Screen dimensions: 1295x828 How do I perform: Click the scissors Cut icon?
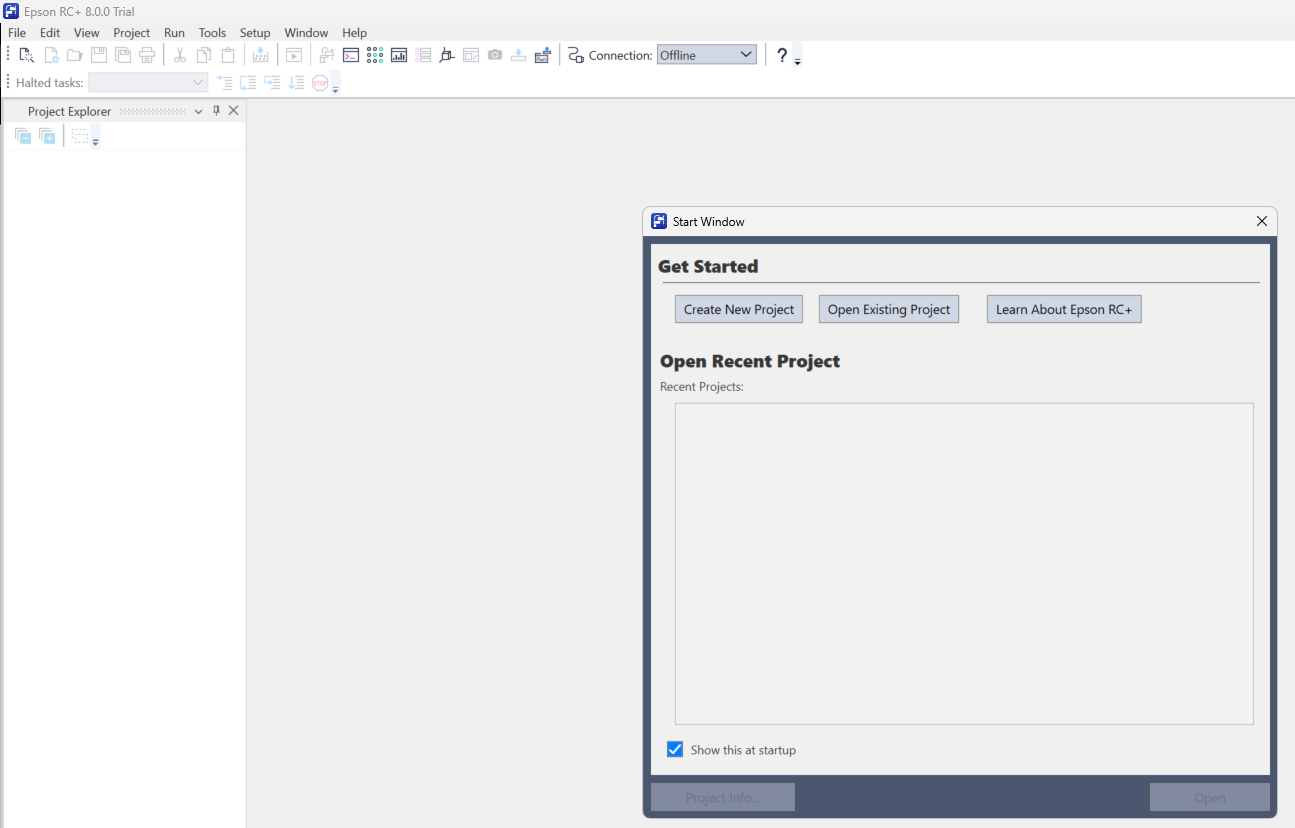180,55
